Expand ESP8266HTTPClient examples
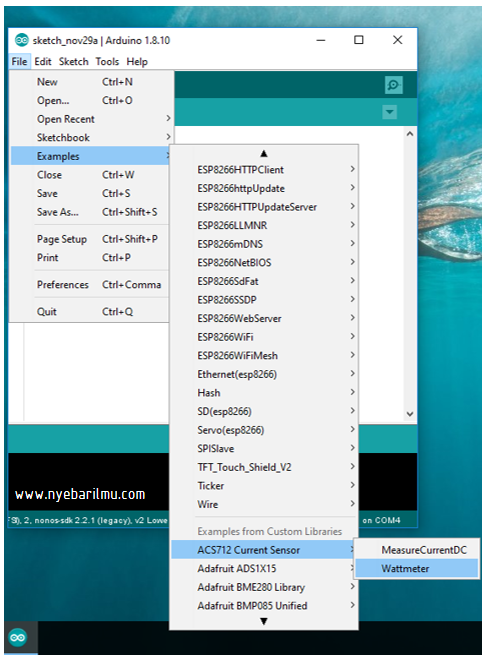This screenshot has width=486, height=658. (264, 170)
